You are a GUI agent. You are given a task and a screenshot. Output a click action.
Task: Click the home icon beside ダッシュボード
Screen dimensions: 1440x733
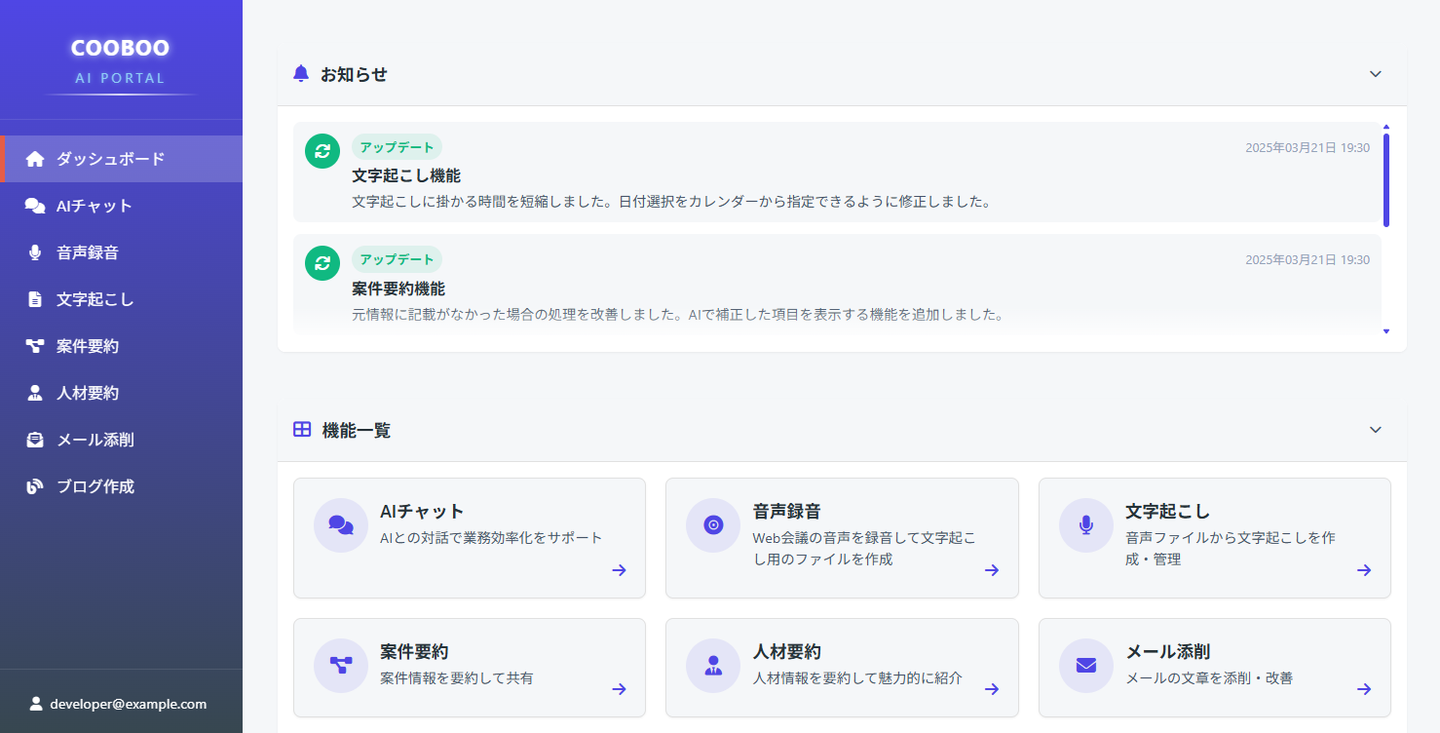(35, 159)
